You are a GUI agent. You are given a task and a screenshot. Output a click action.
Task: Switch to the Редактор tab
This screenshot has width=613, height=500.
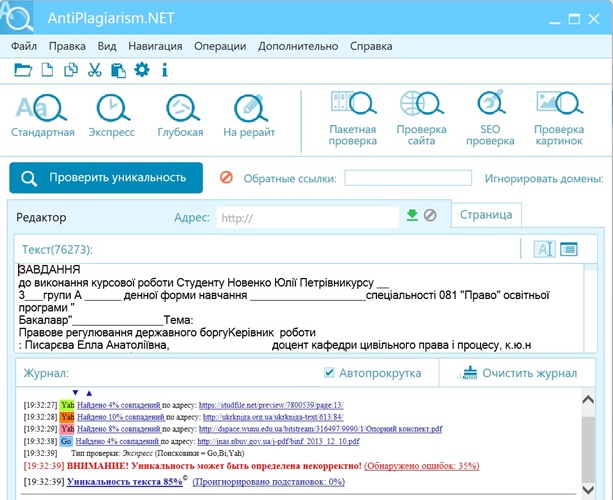(x=41, y=217)
